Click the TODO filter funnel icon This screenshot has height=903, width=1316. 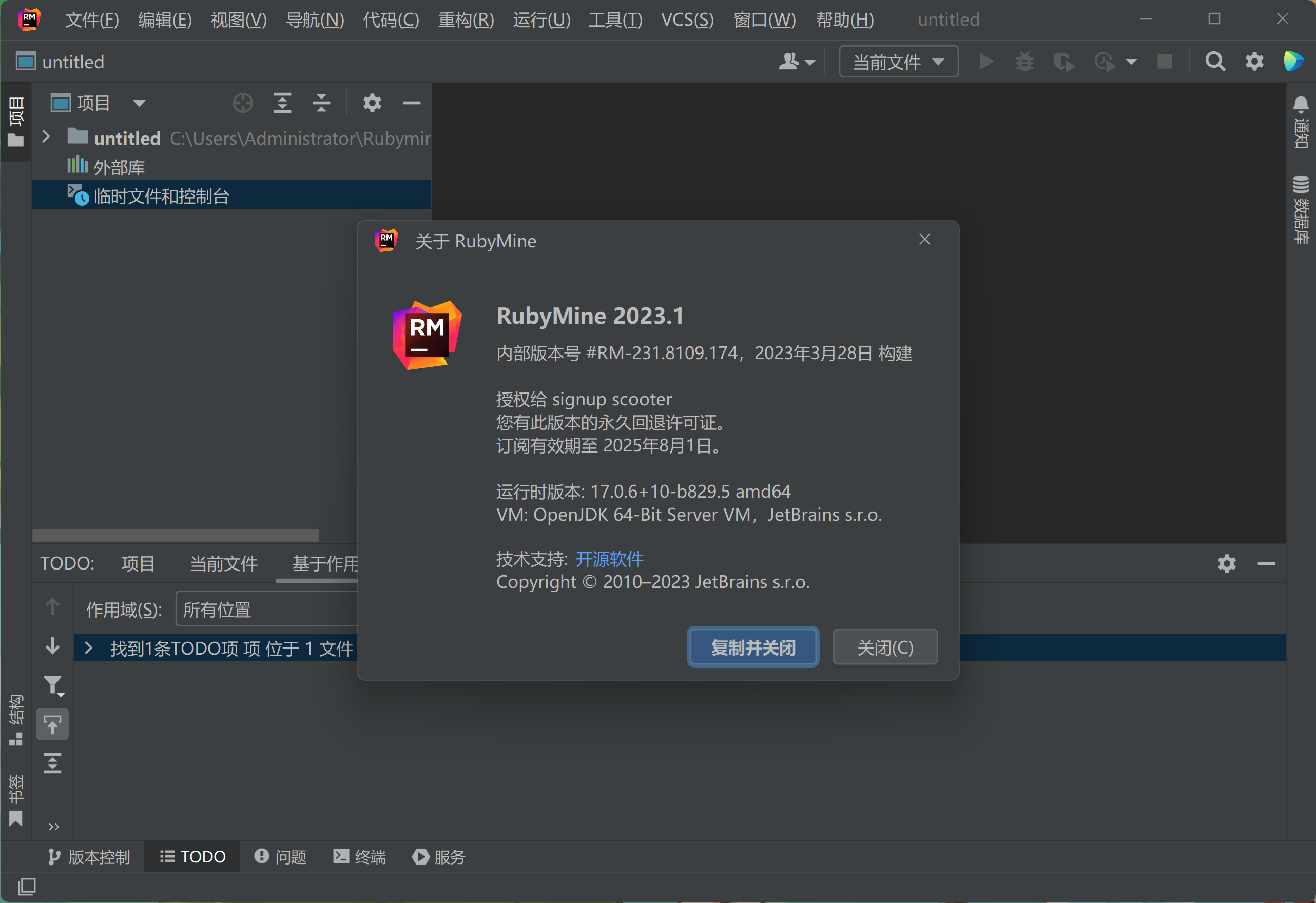(x=53, y=685)
